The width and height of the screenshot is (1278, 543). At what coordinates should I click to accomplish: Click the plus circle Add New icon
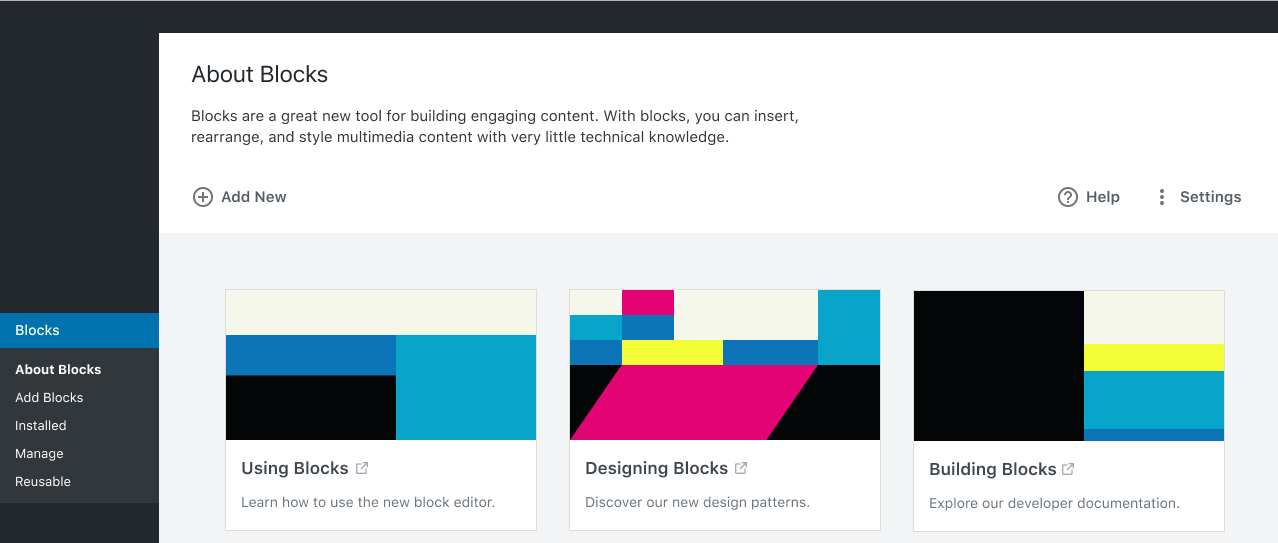[x=203, y=197]
